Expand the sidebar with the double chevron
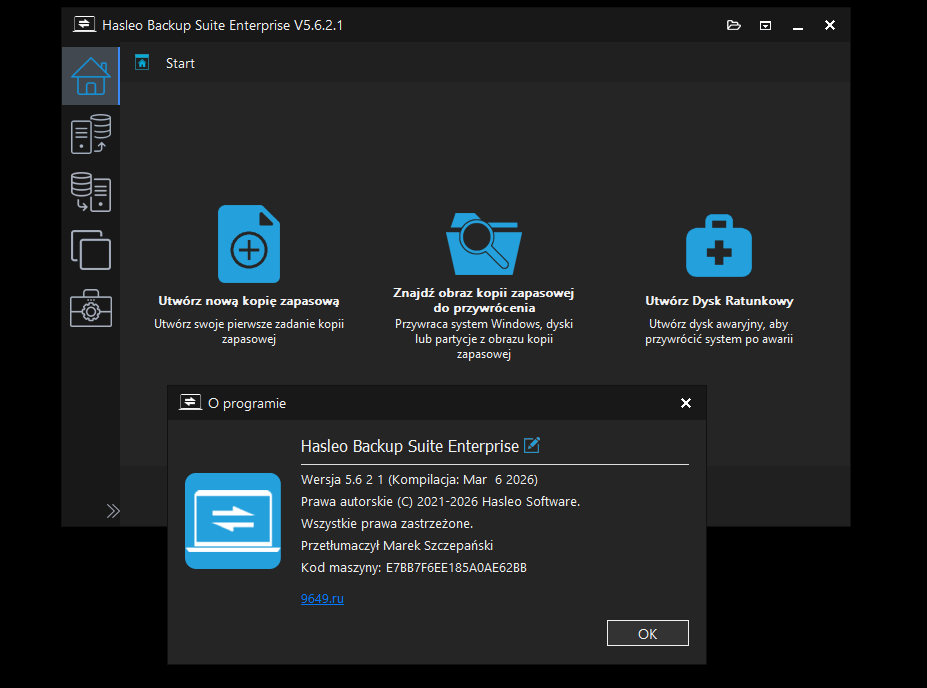 113,511
